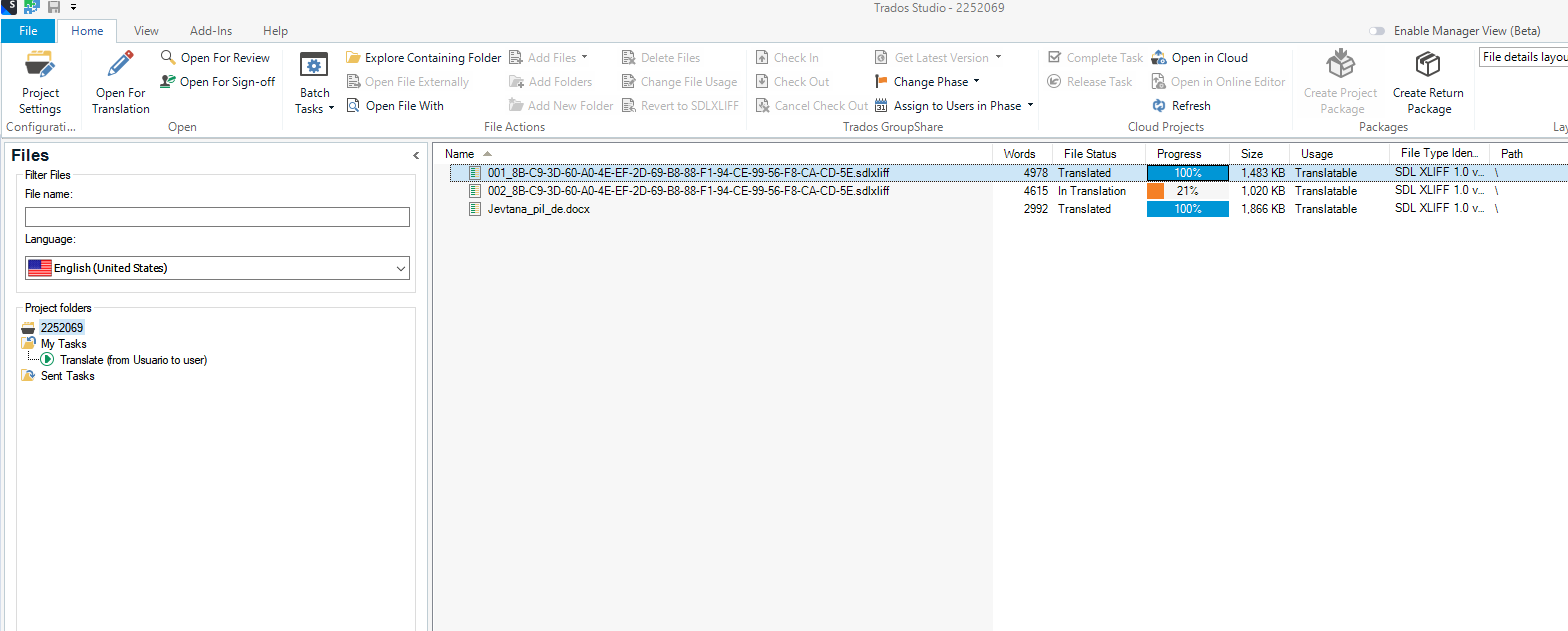Click the In Translation status cell
This screenshot has width=1568, height=631.
[1092, 191]
